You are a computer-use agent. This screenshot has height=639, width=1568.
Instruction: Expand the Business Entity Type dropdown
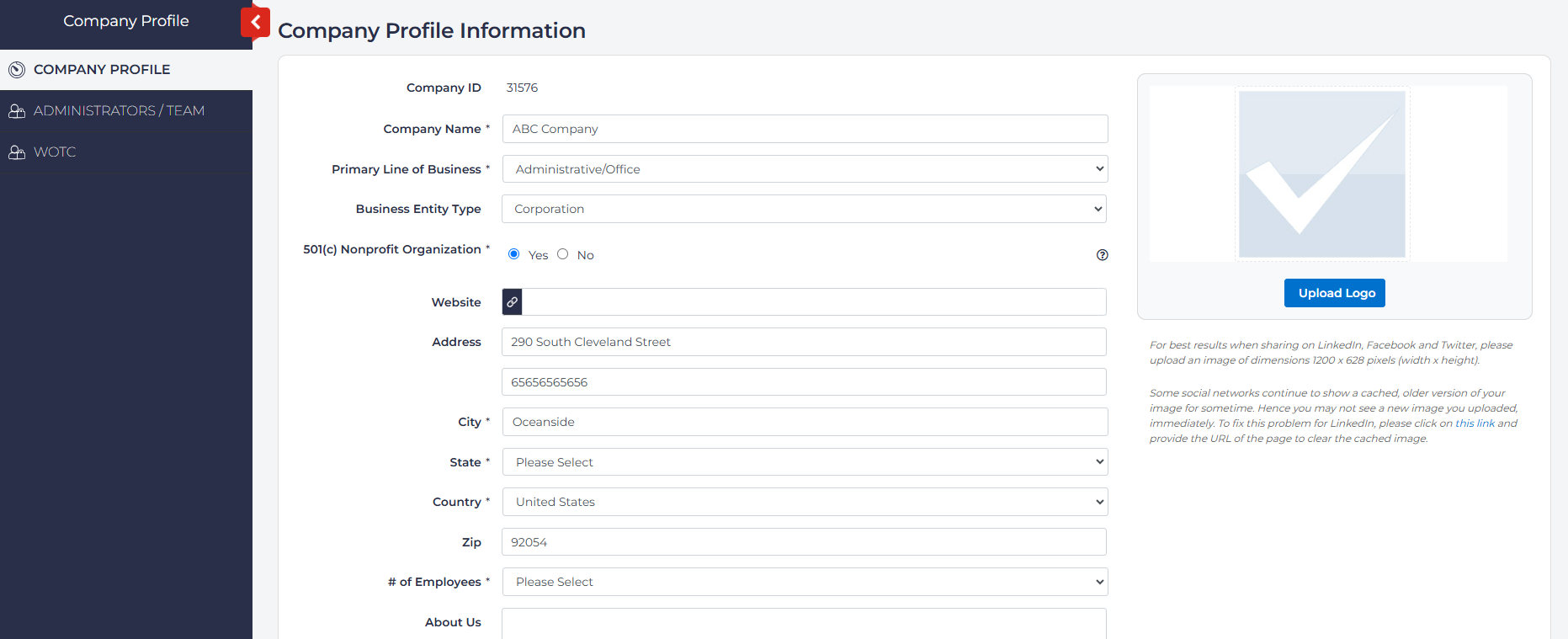click(x=804, y=209)
